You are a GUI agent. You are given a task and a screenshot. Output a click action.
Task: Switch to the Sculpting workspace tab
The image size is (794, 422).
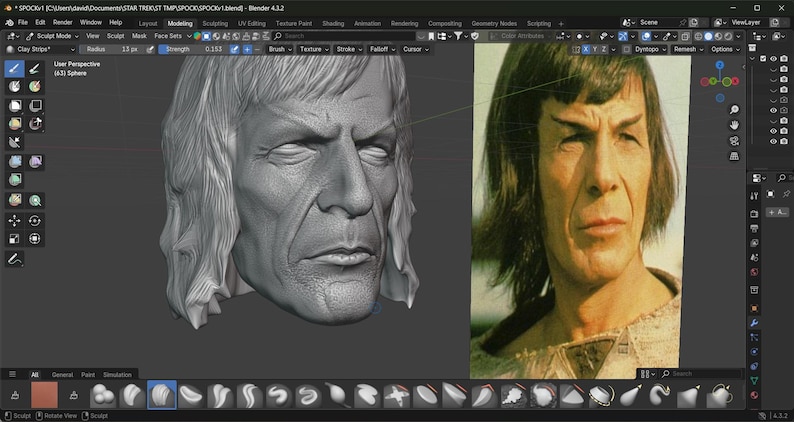[x=215, y=24]
